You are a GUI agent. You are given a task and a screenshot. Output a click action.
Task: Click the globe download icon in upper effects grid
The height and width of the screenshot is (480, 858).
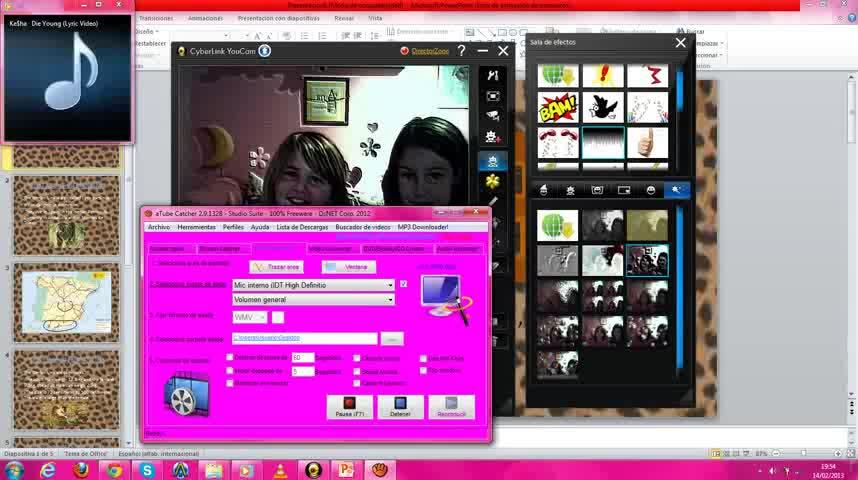(558, 76)
